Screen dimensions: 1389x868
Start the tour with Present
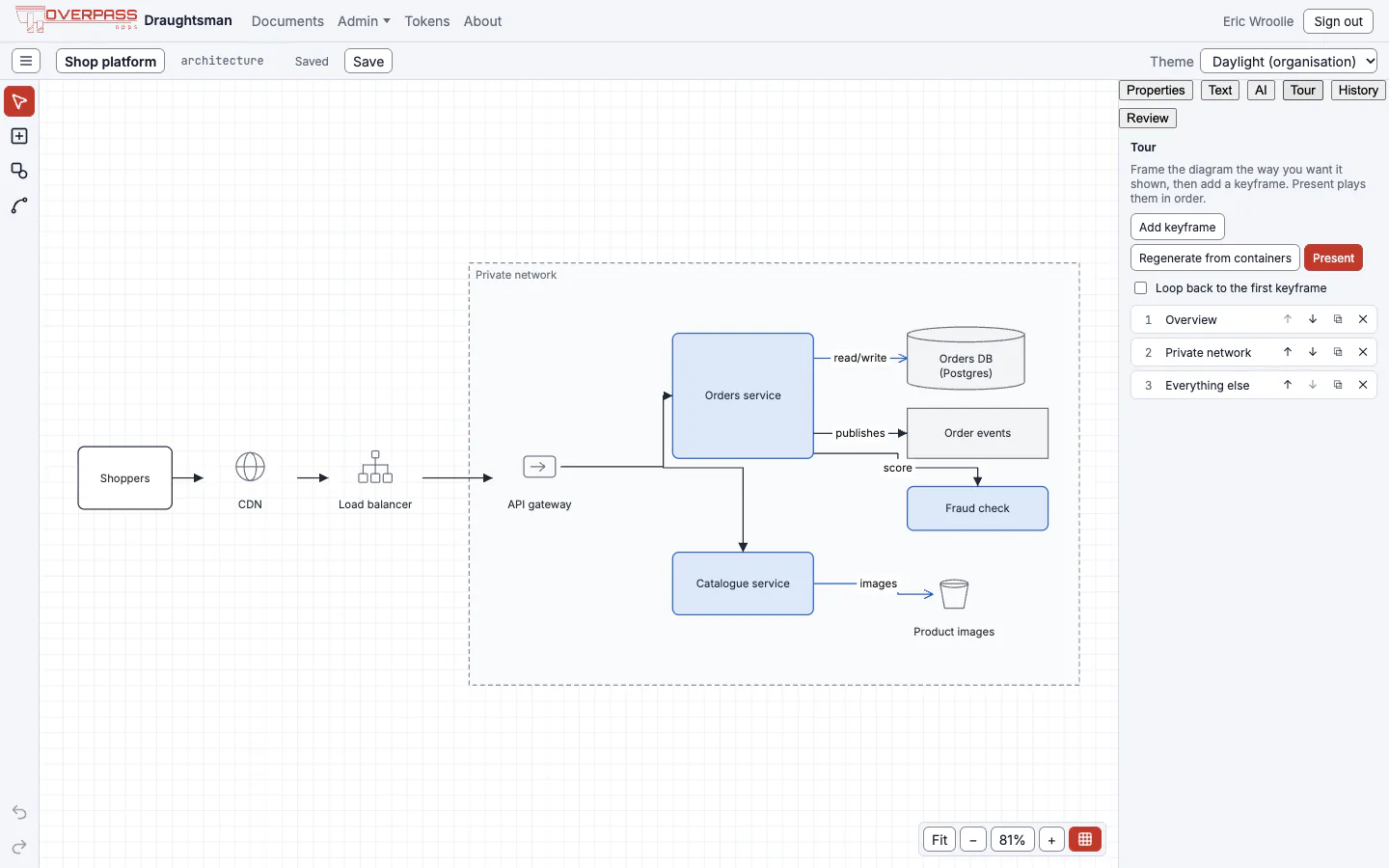point(1333,258)
